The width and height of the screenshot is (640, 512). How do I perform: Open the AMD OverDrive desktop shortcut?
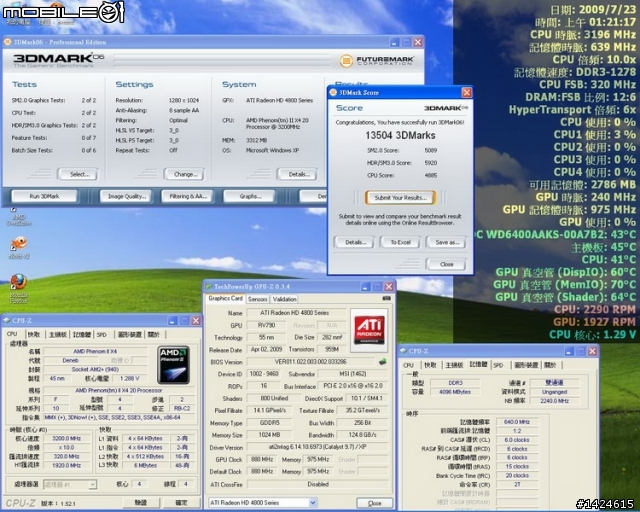click(18, 217)
